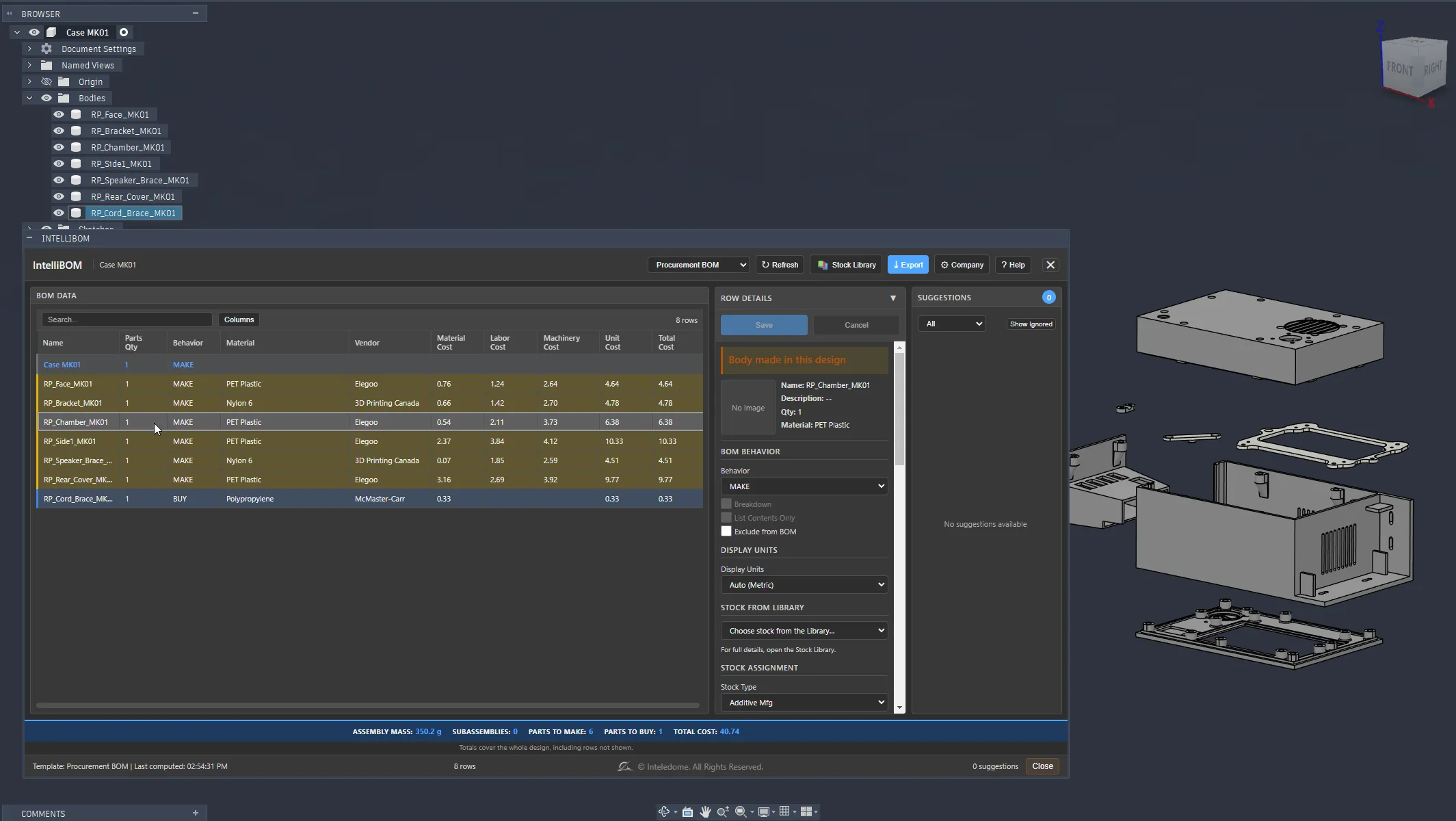This screenshot has height=821, width=1456.
Task: Open Company settings
Action: pos(962,265)
